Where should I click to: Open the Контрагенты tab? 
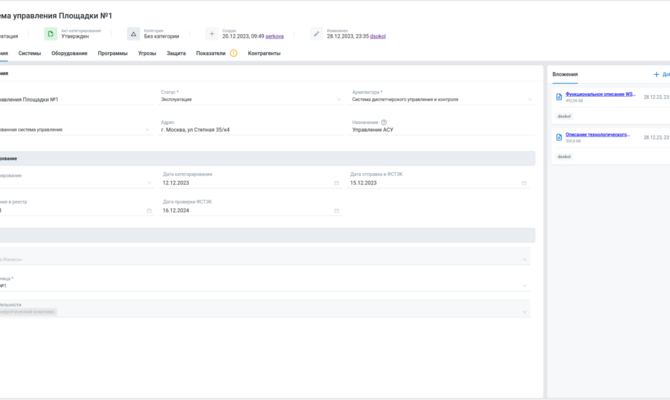(x=264, y=53)
